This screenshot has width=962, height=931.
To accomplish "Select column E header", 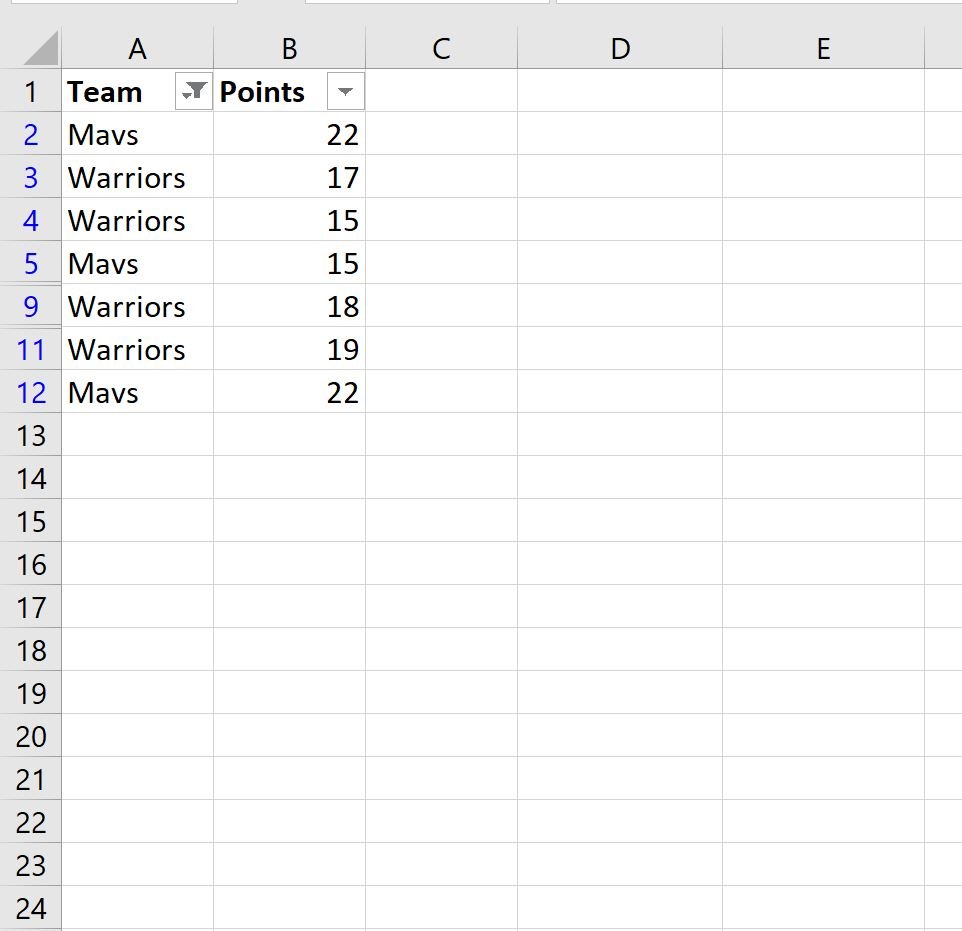I will (x=823, y=48).
